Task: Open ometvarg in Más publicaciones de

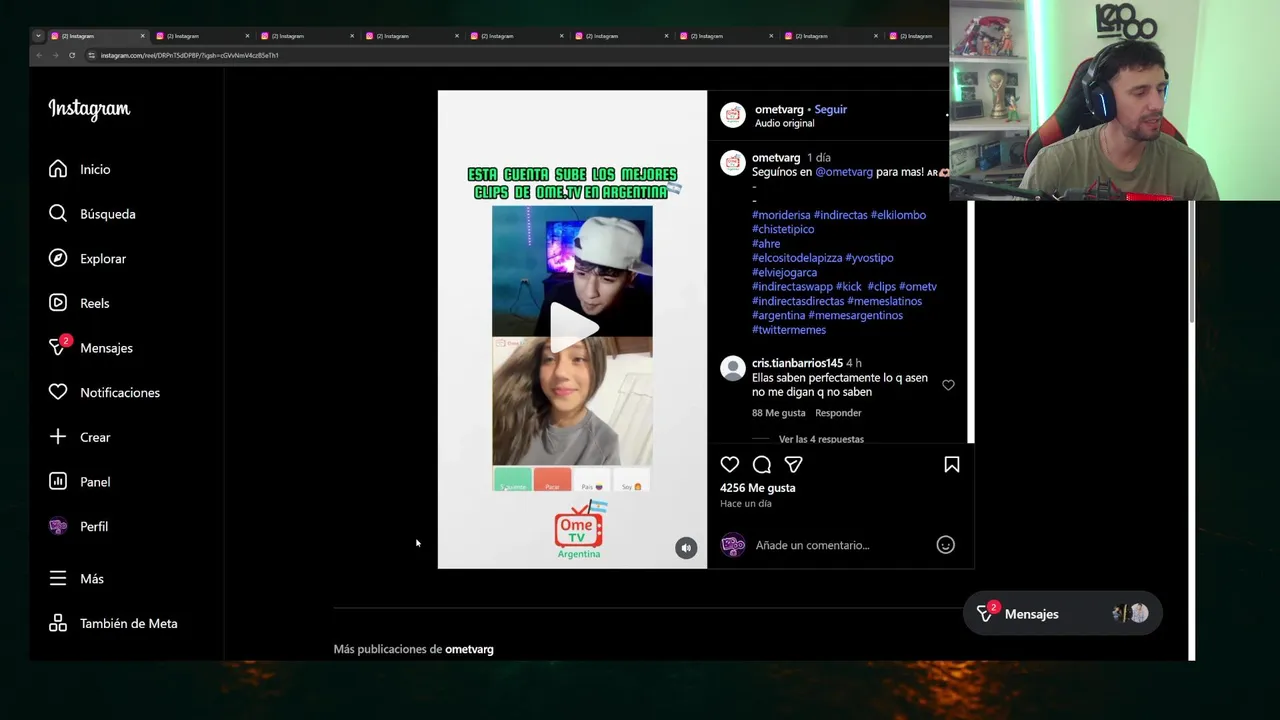Action: tap(469, 649)
